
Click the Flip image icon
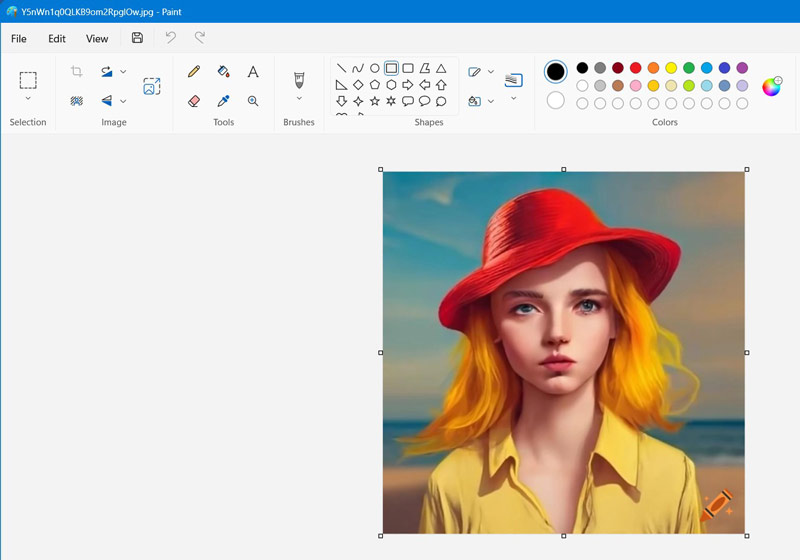[x=107, y=101]
